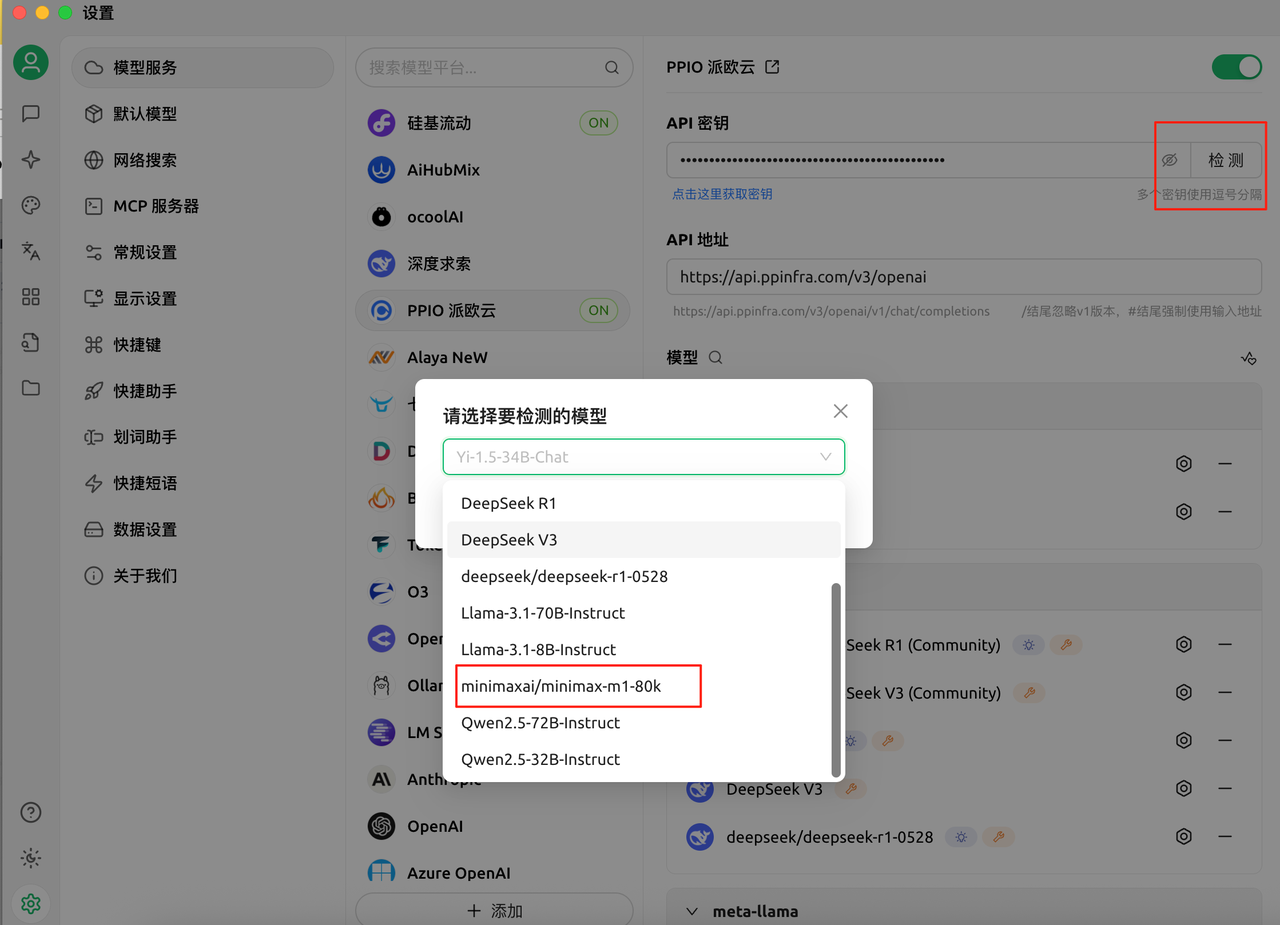The width and height of the screenshot is (1280, 925).
Task: Remove DeepSeek R1 (Community) with minus icon
Action: [1224, 645]
